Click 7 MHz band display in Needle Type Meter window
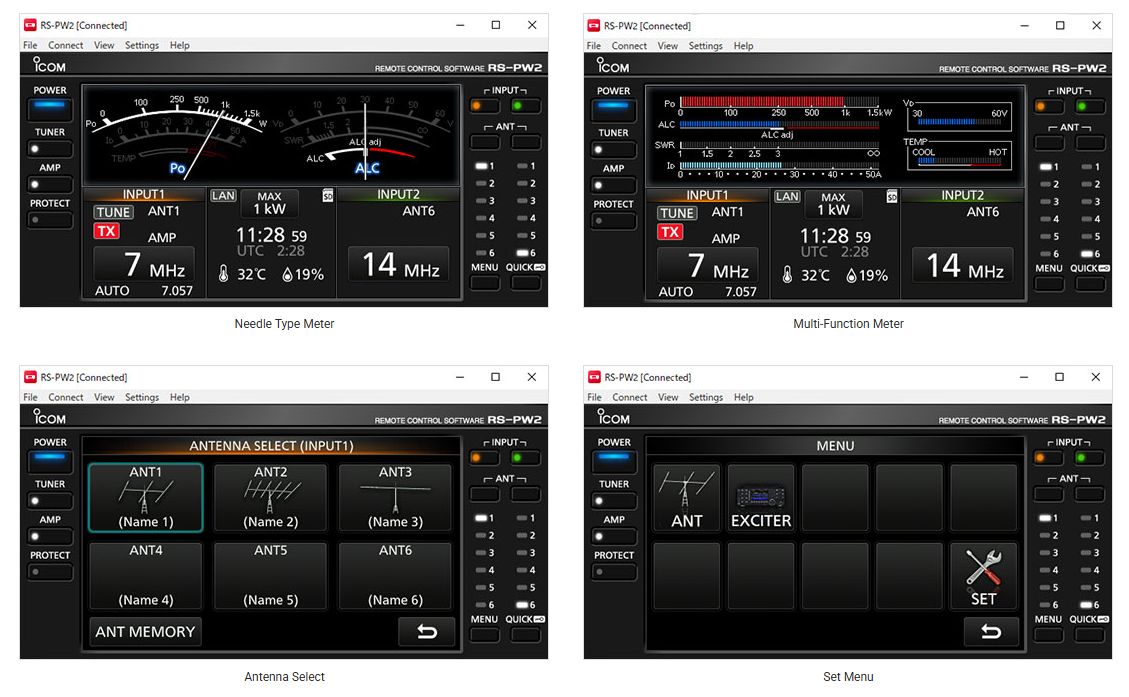This screenshot has width=1129, height=697. click(144, 265)
